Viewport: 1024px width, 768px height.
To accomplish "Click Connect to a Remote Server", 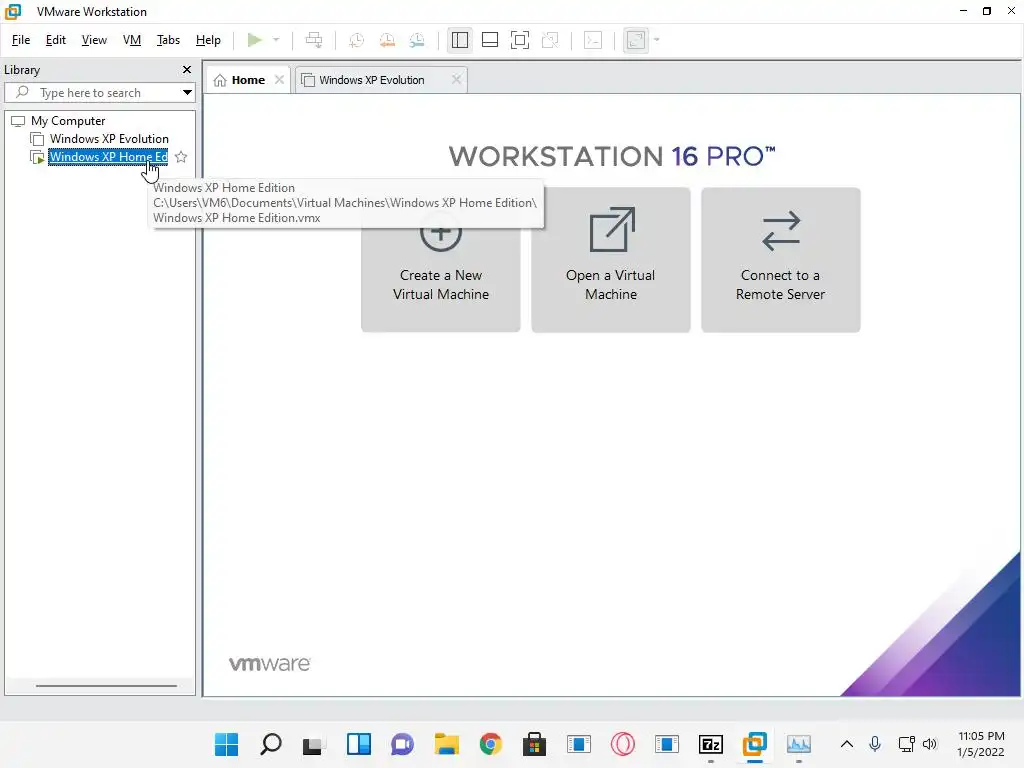I will coord(780,260).
